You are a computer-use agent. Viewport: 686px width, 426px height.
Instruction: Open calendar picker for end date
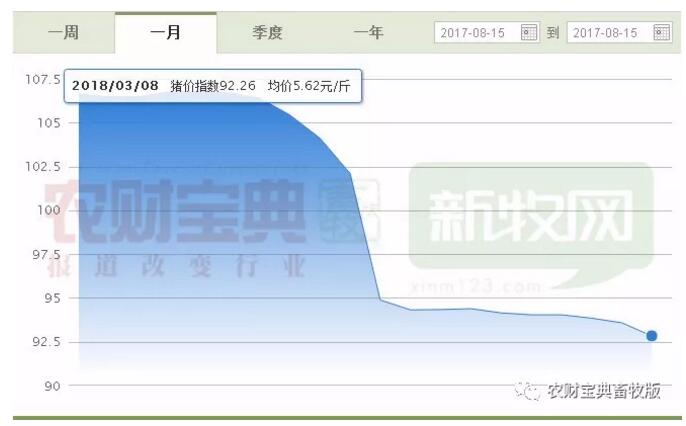point(661,33)
